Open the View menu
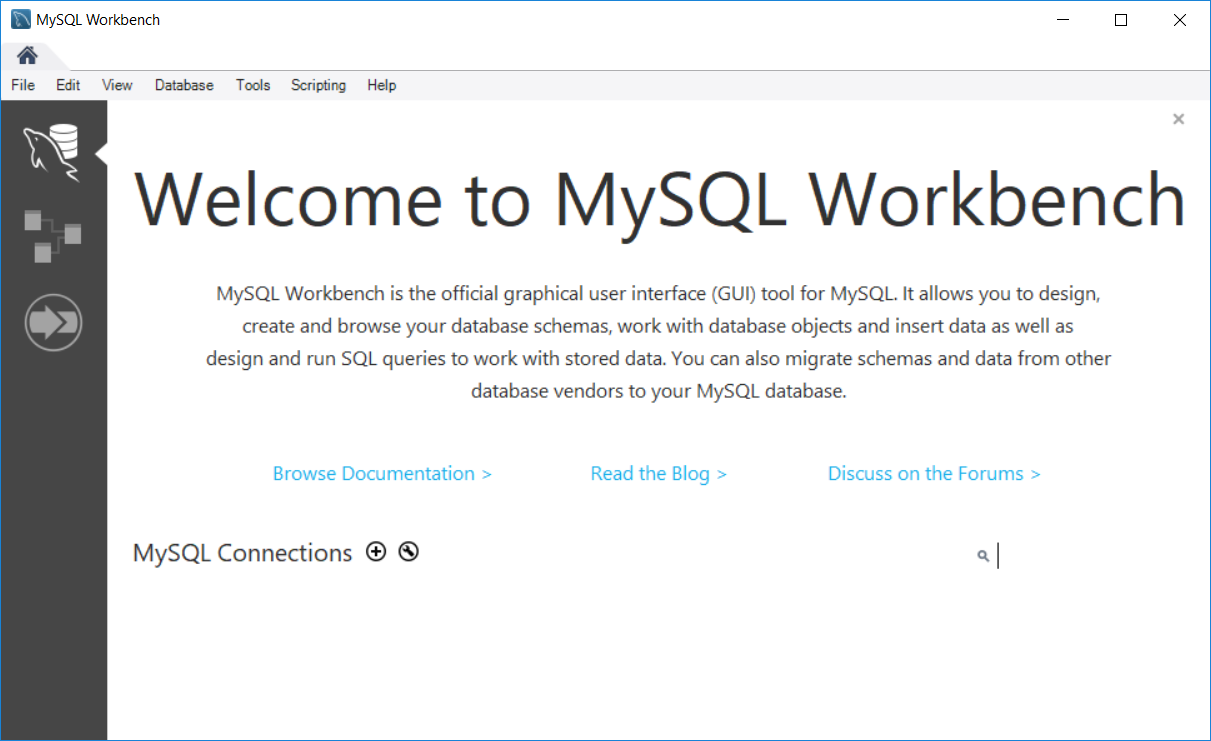Screen dimensions: 1211x741 pos(117,85)
